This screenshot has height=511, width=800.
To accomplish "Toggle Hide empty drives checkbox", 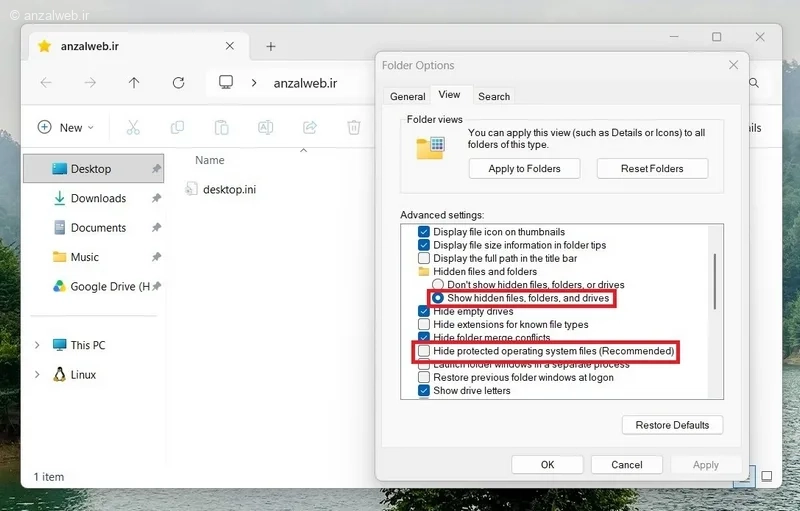I will 423,311.
